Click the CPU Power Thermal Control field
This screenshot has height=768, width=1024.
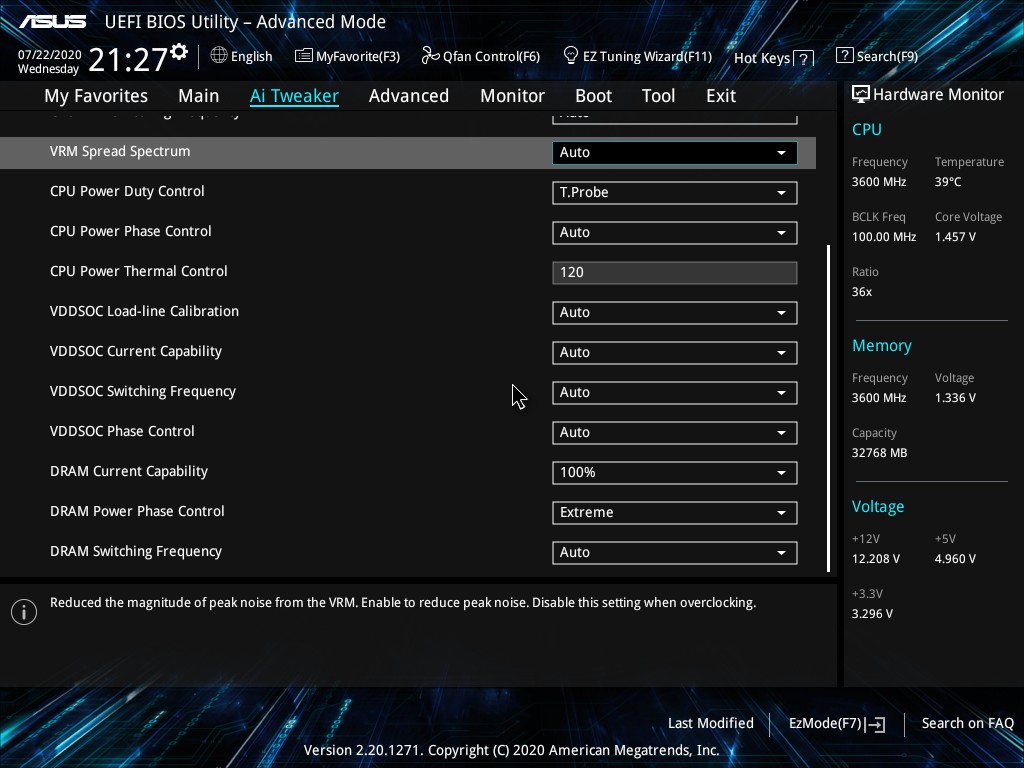674,272
